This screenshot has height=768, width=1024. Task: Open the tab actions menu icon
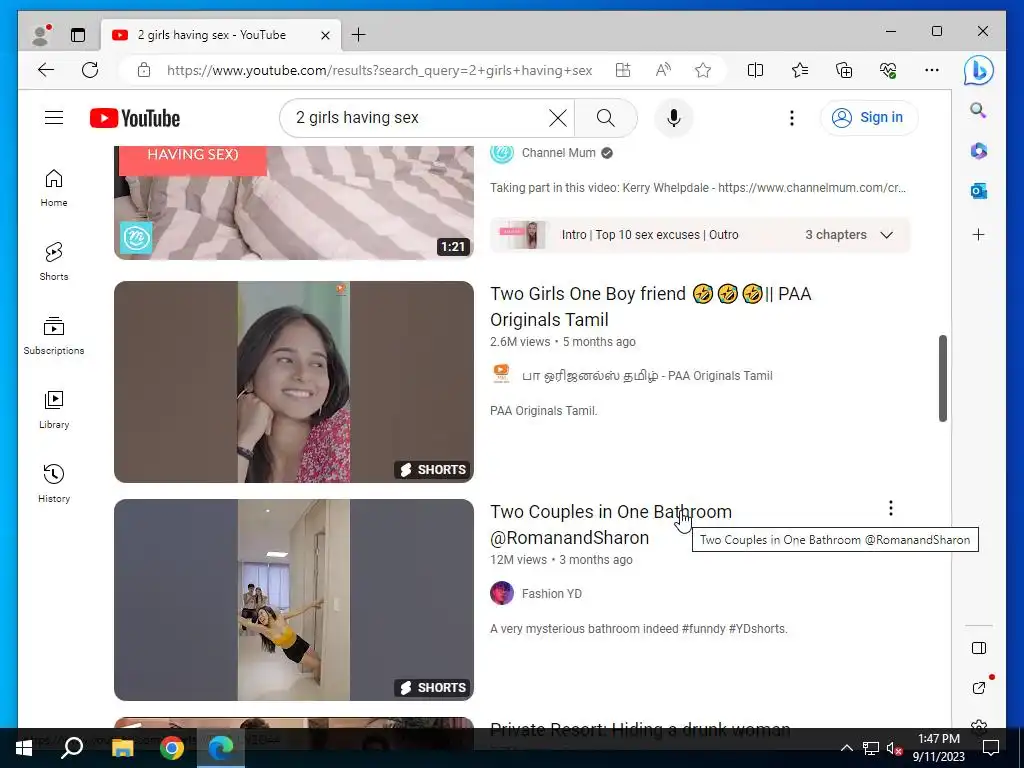78,35
